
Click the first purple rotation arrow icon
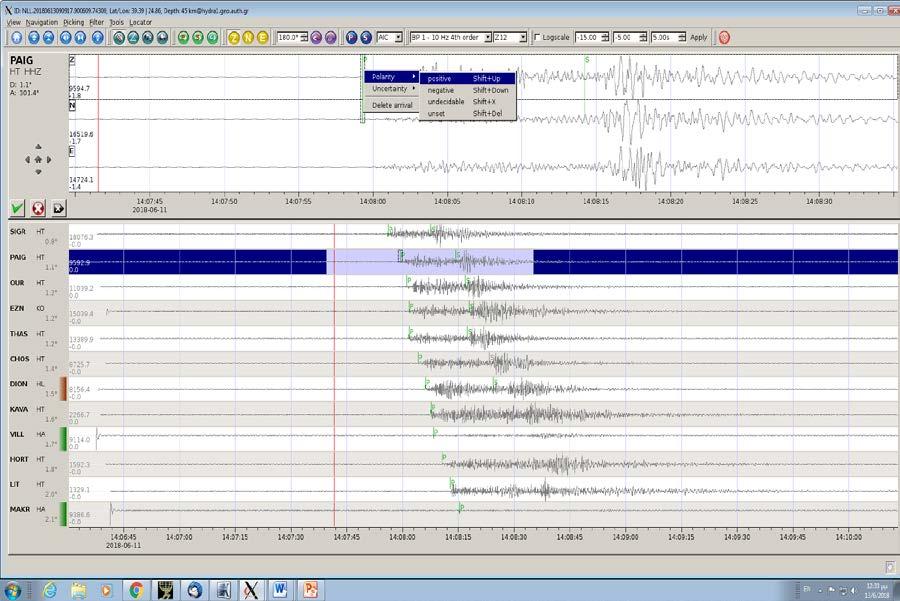point(316,37)
